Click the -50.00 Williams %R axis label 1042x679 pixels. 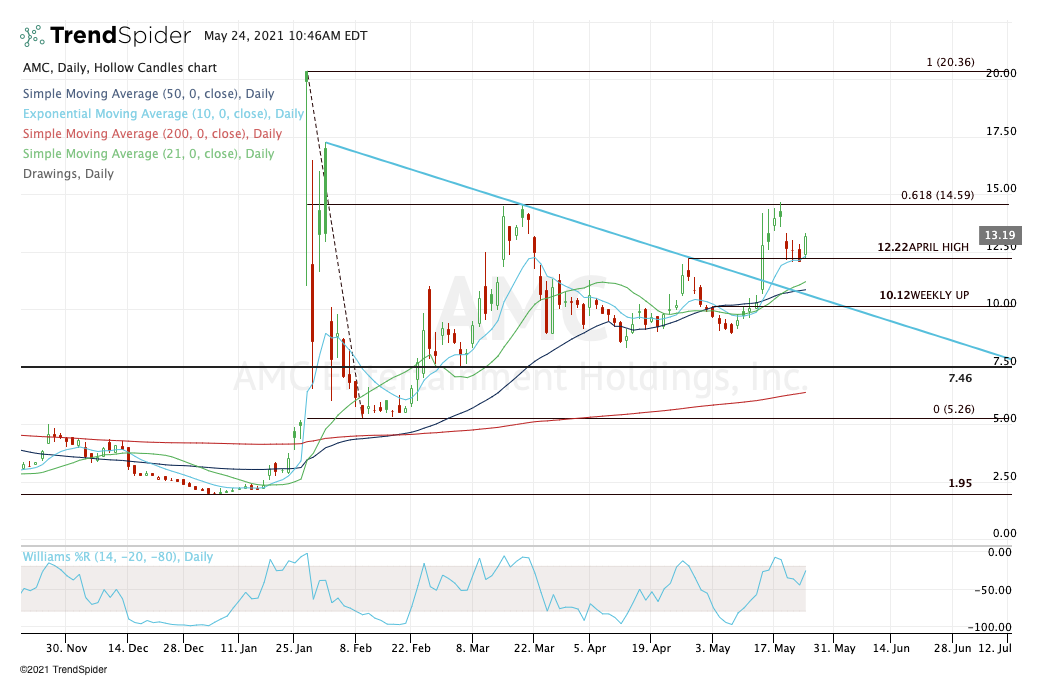point(993,590)
